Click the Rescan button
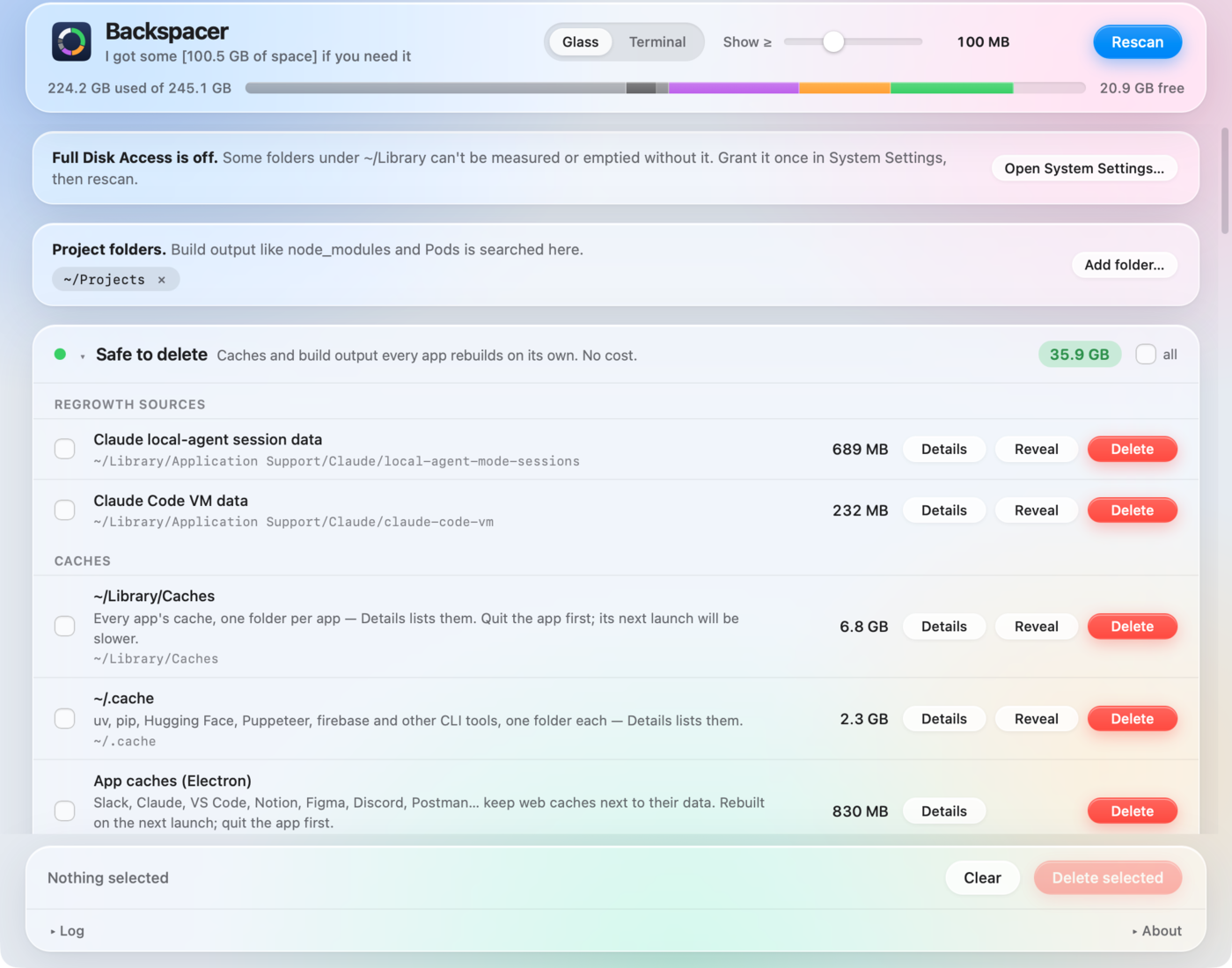The height and width of the screenshot is (968, 1232). (1137, 42)
